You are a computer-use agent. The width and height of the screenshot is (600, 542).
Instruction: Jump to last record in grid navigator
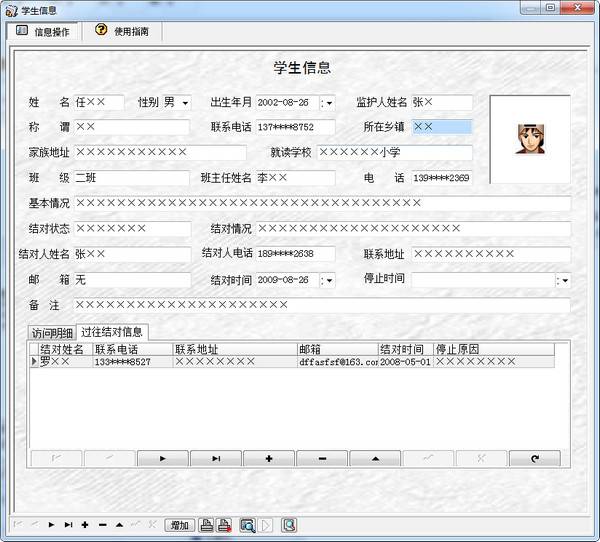point(215,458)
